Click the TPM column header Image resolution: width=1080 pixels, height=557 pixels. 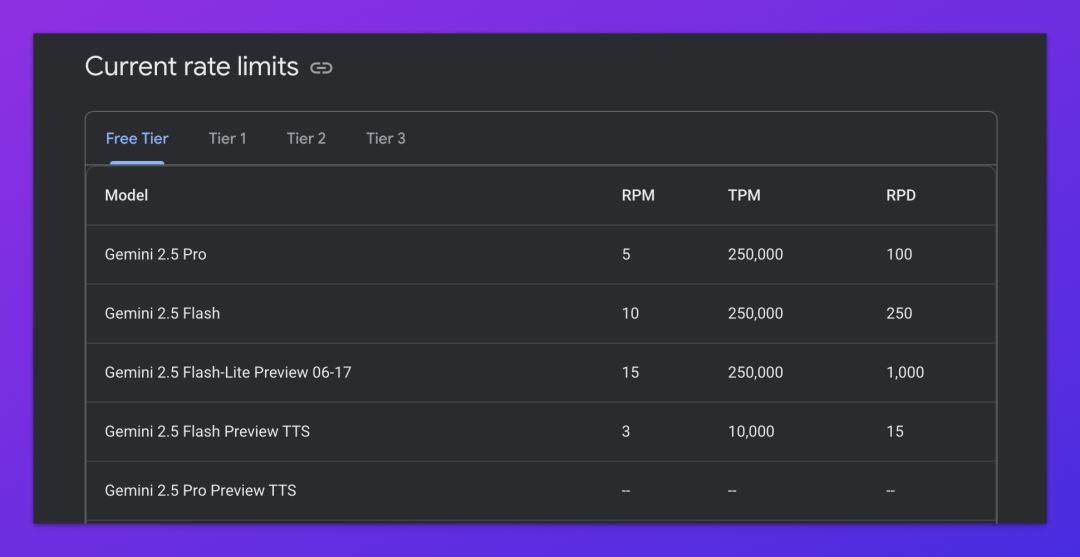point(744,196)
